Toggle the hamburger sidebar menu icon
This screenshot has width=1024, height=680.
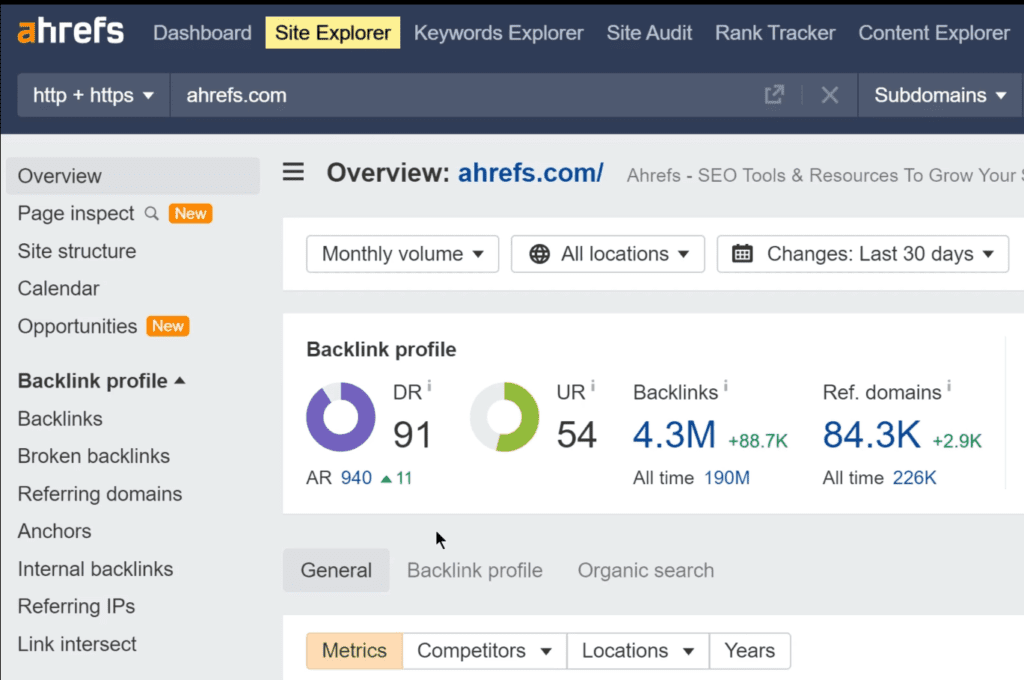click(293, 172)
